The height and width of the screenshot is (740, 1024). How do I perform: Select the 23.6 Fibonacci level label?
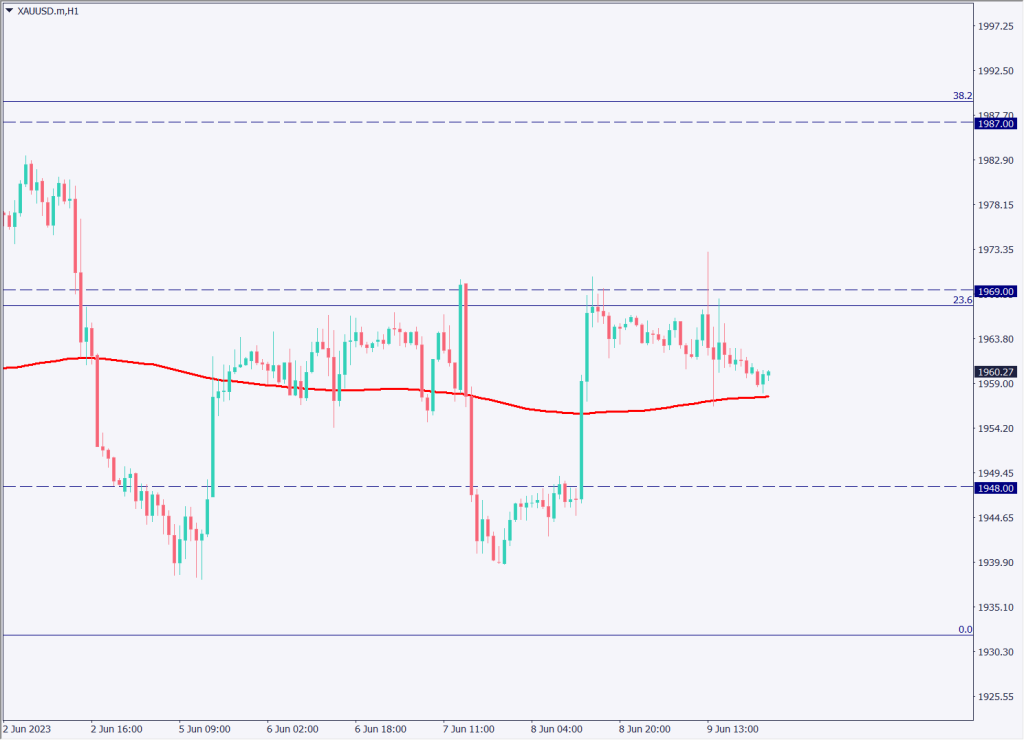pyautogui.click(x=961, y=300)
